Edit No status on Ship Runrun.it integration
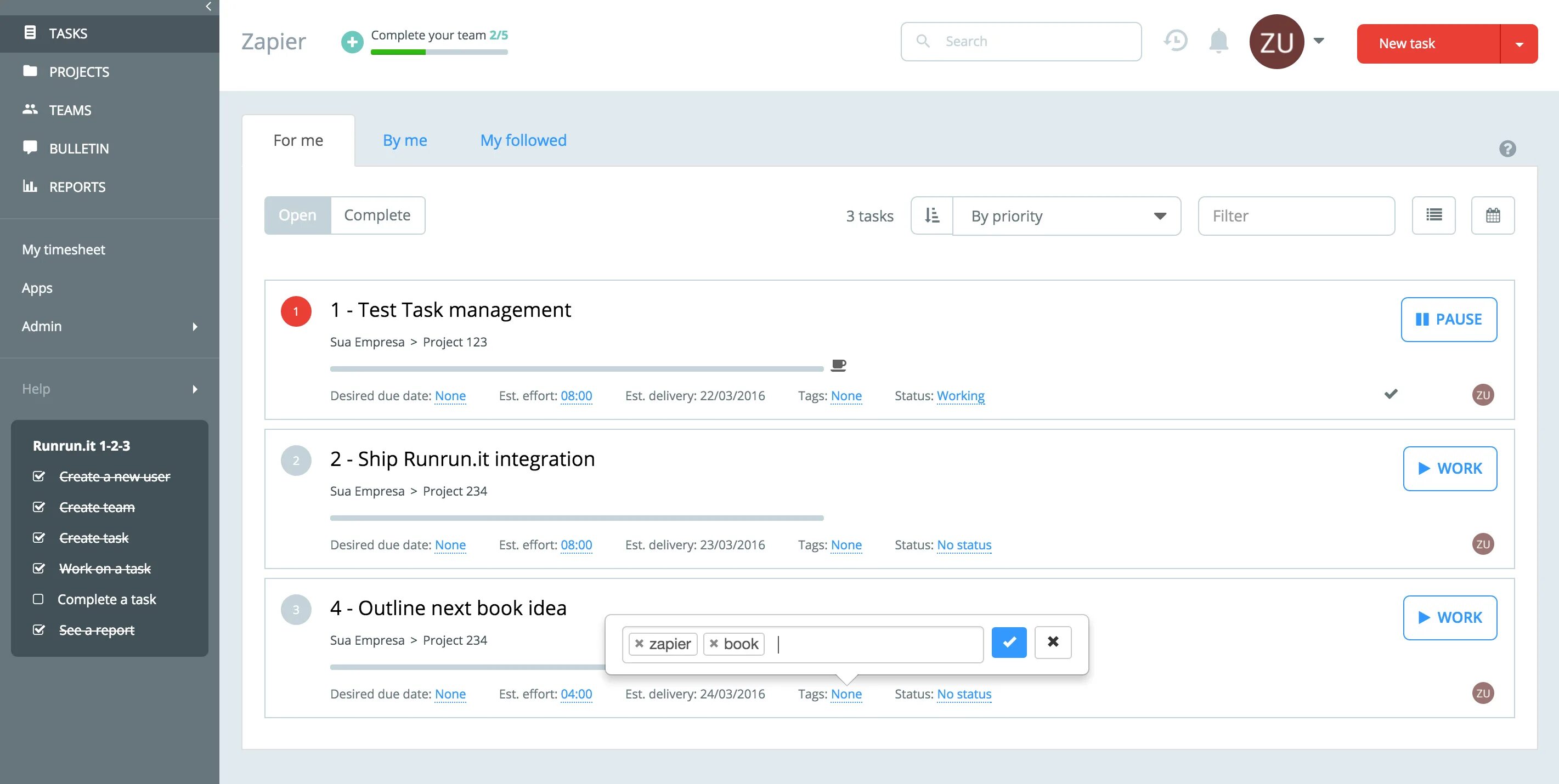Viewport: 1559px width, 784px height. tap(964, 544)
